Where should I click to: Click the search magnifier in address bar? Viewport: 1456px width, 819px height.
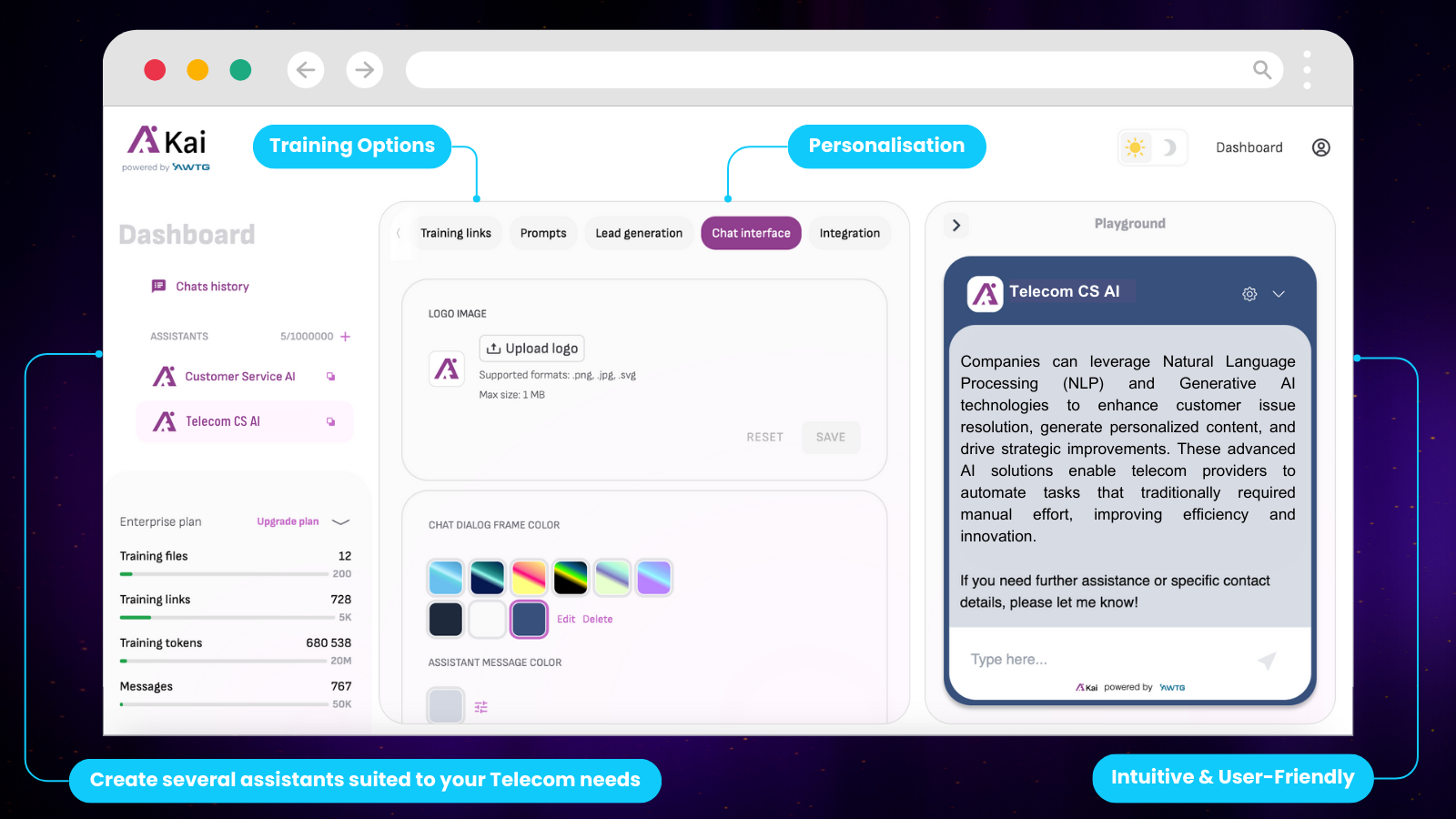[1262, 70]
